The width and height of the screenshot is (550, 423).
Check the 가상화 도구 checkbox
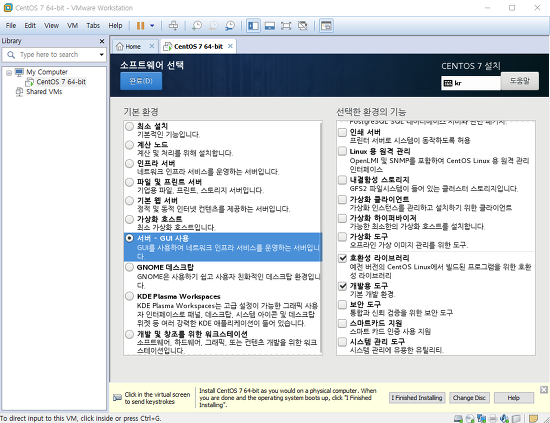pyautogui.click(x=342, y=237)
